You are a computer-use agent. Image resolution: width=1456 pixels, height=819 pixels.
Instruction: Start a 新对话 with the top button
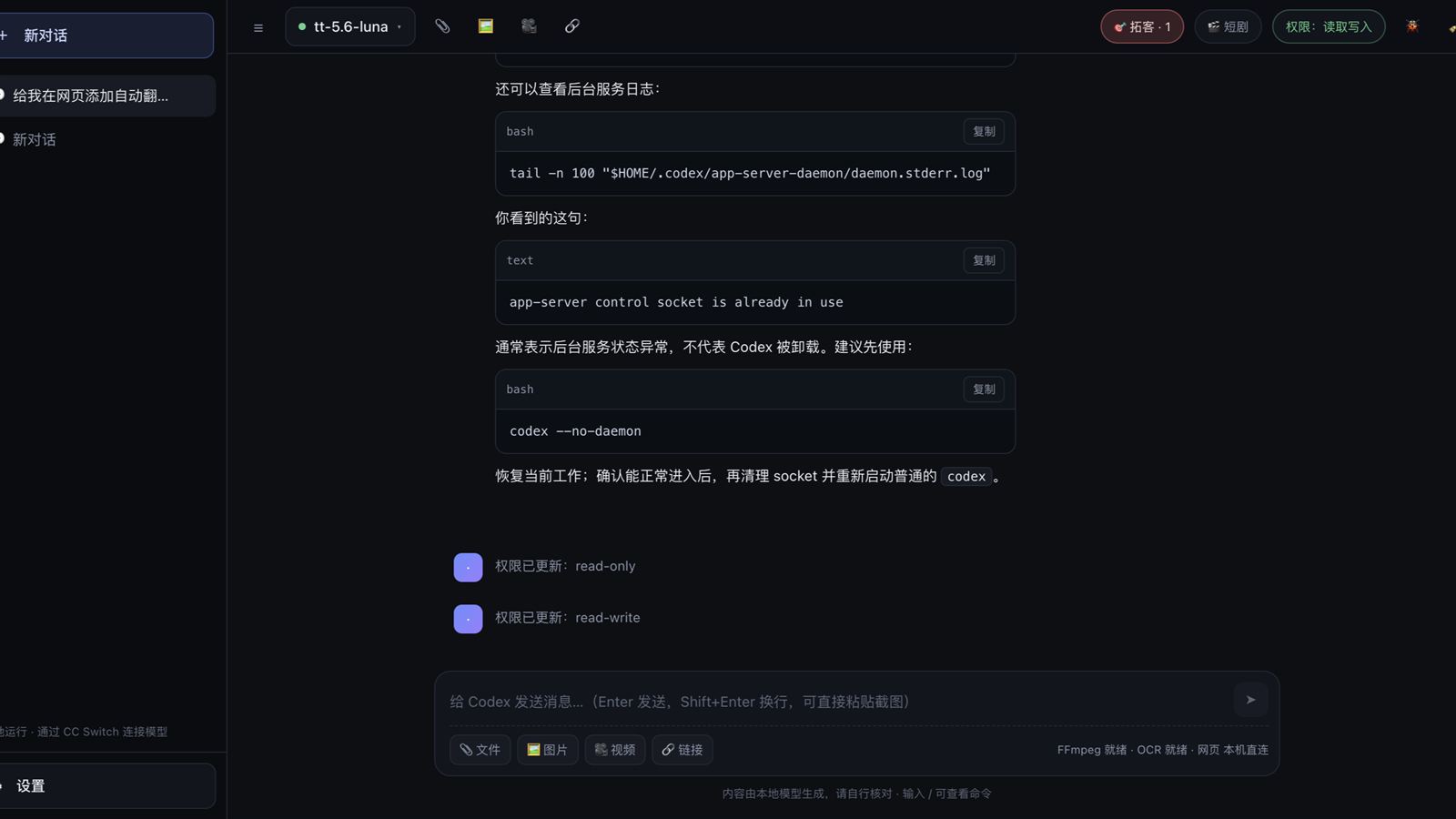click(106, 35)
